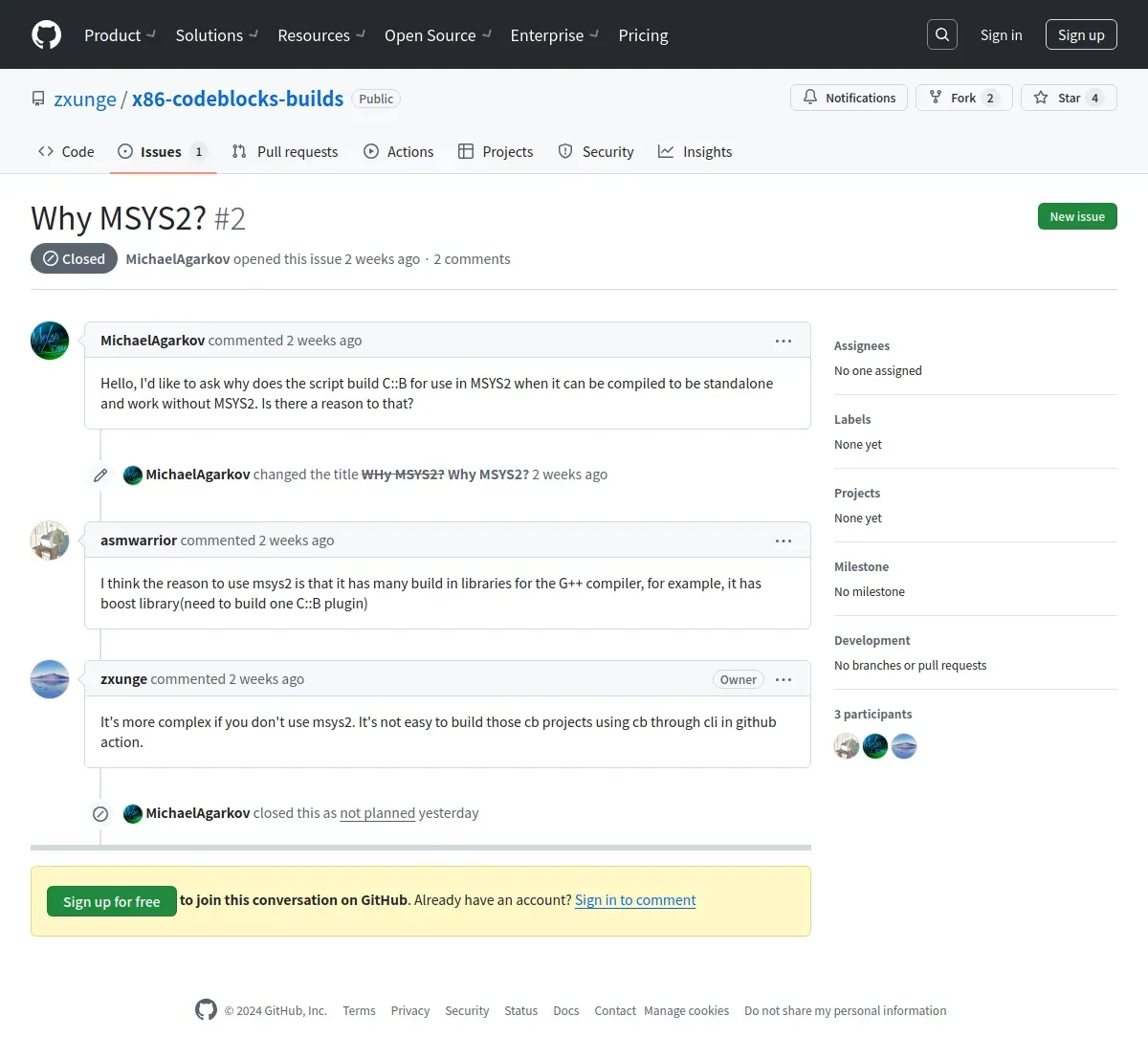Click zxunge username in comment header
Image resolution: width=1148 pixels, height=1060 pixels.
124,679
